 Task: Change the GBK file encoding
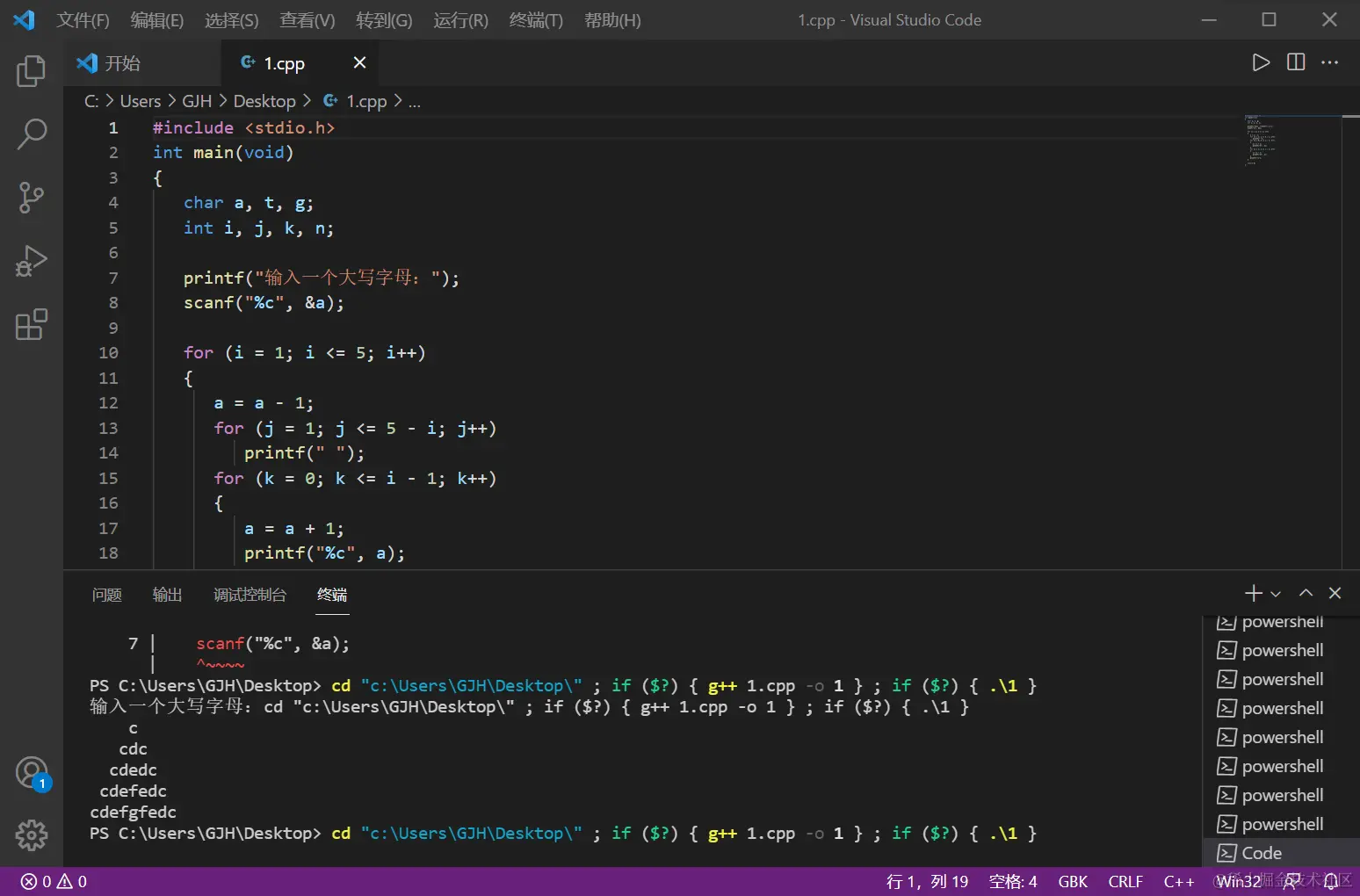click(x=1073, y=882)
